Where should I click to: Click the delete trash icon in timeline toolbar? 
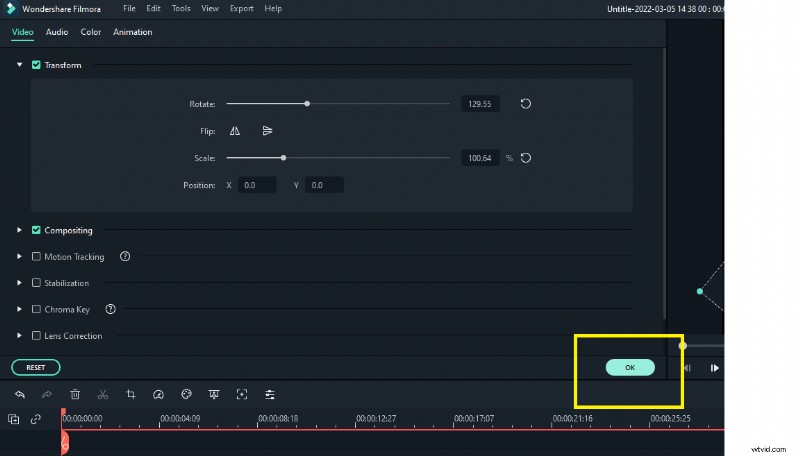75,395
